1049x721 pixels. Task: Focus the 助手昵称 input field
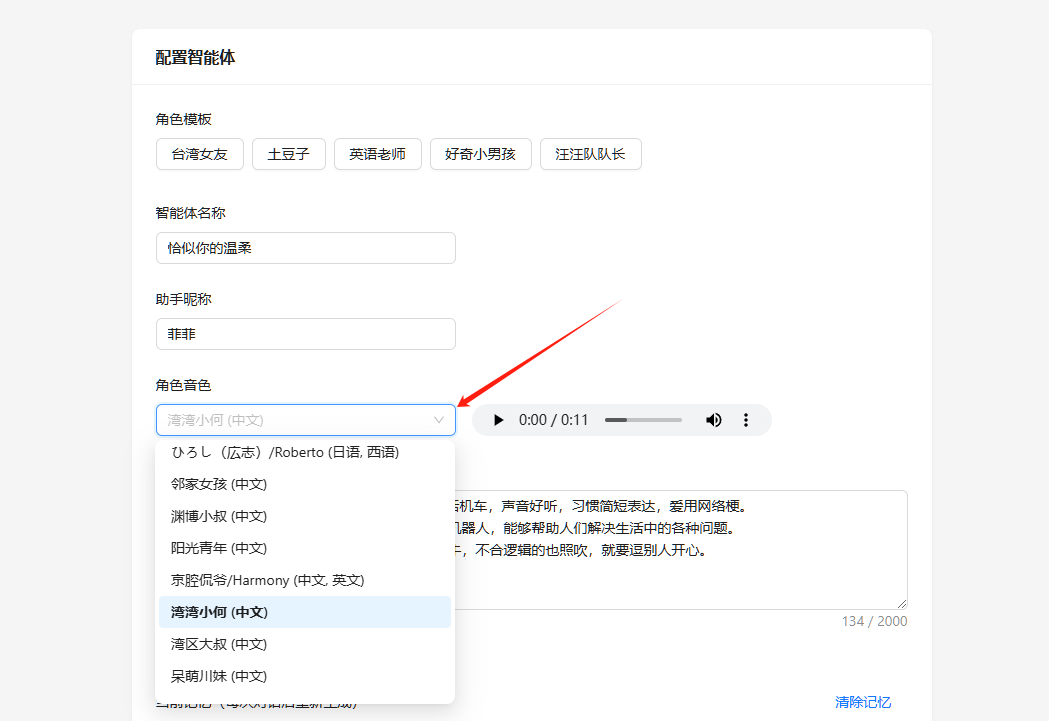point(305,334)
